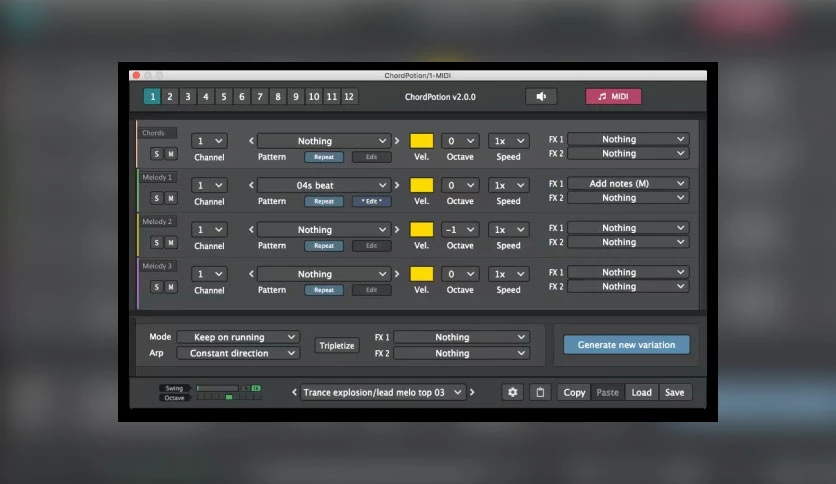Toggle Repeat on the Melody 1 pattern

click(x=324, y=201)
